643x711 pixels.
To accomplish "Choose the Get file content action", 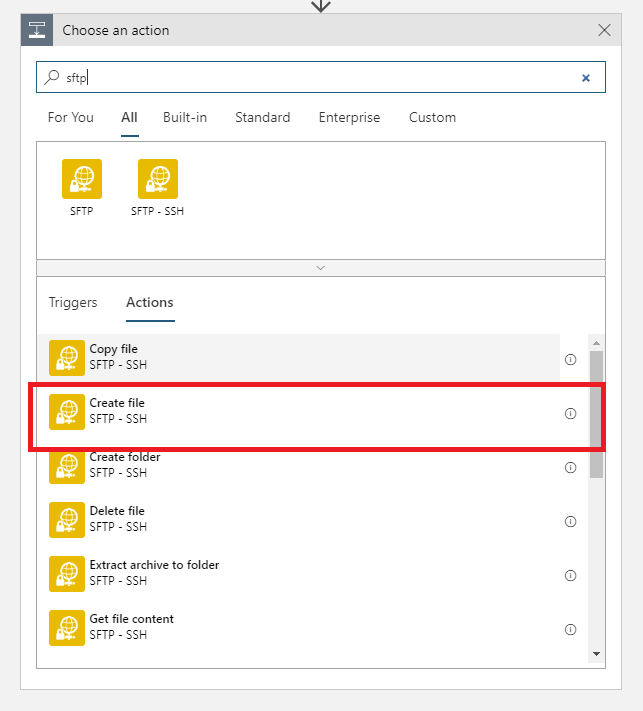I will [299, 628].
